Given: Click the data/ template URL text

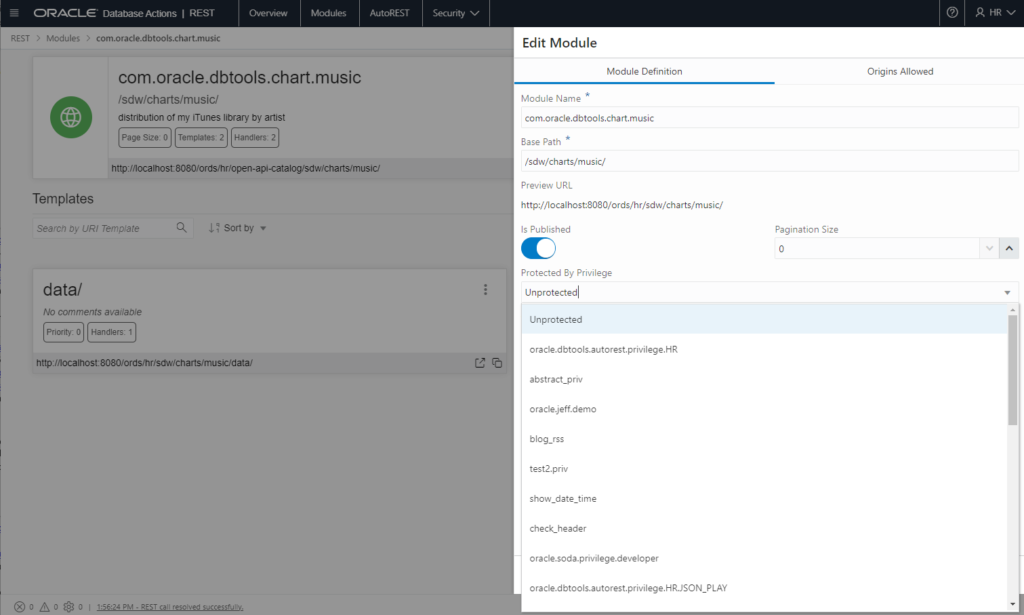Looking at the screenshot, I should pyautogui.click(x=144, y=363).
